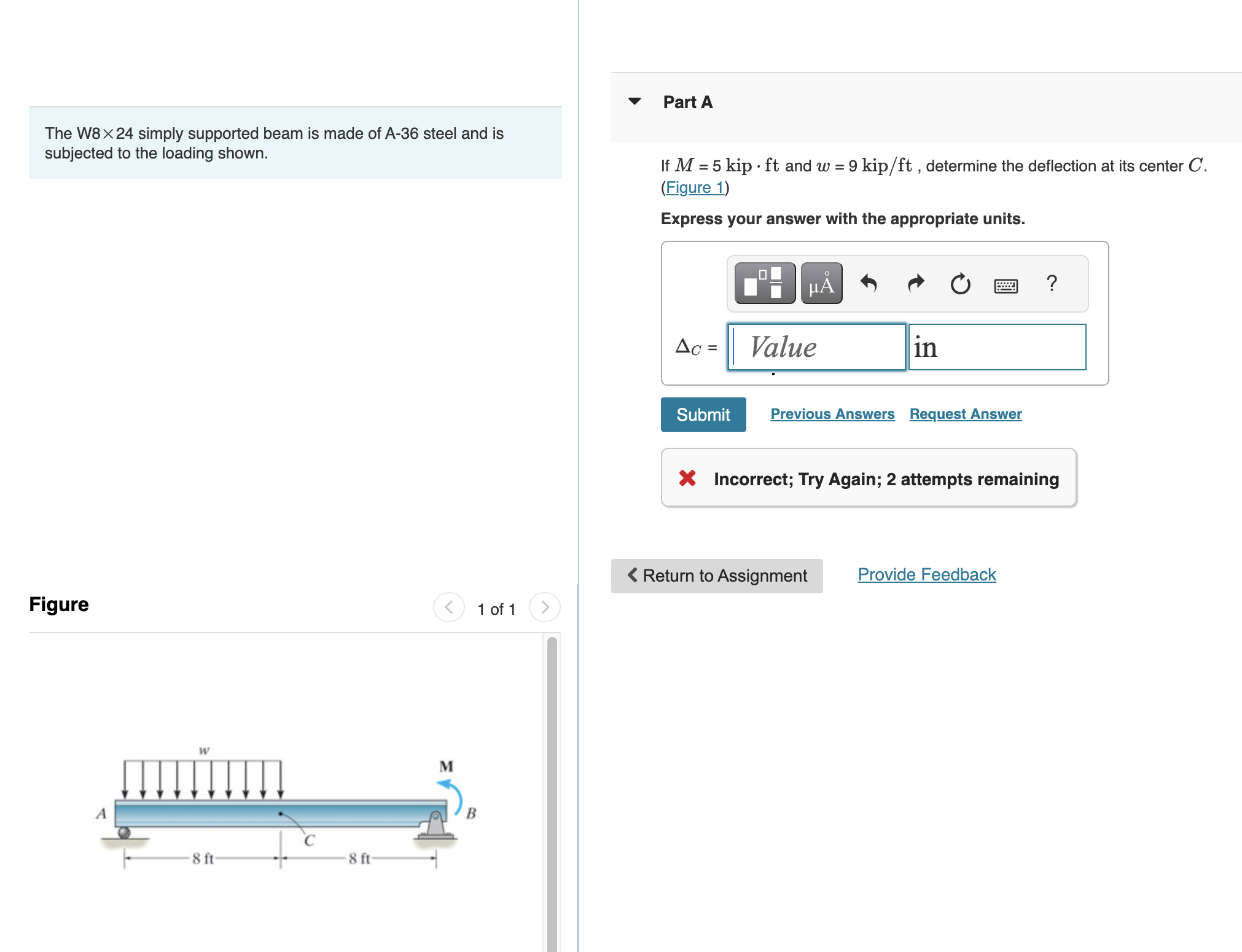Click the figure panel vertical scrollbar
1242x952 pixels.
click(552, 792)
